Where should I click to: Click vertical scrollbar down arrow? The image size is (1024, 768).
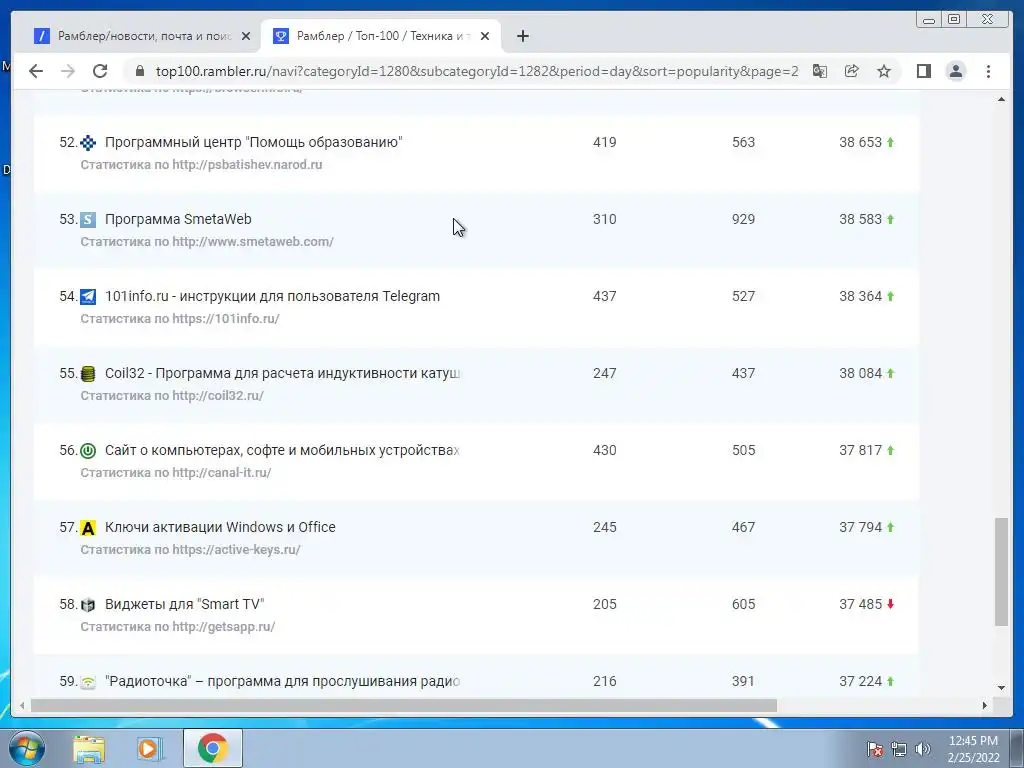(1001, 688)
